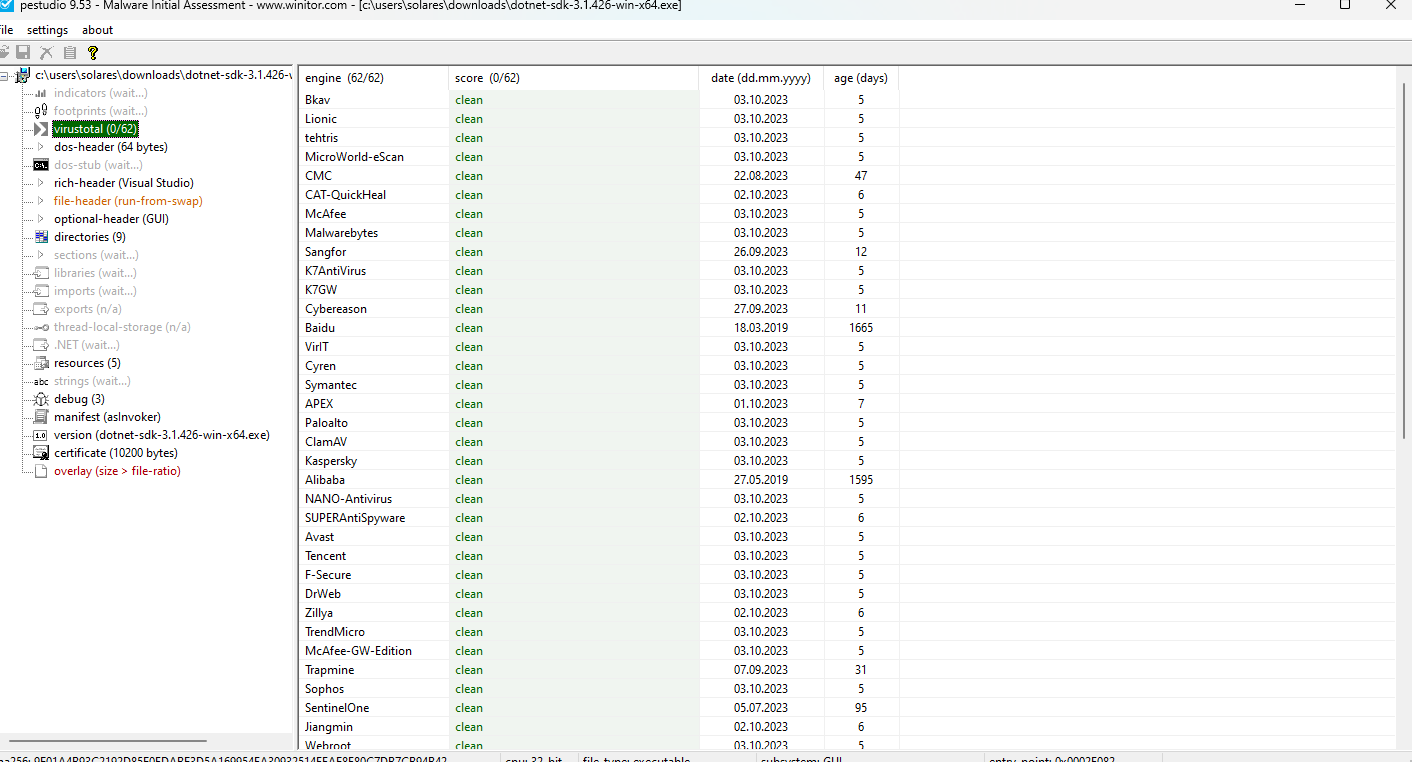The image size is (1412, 762).
Task: Select the Malwarebytes engine name
Action: [x=341, y=233]
